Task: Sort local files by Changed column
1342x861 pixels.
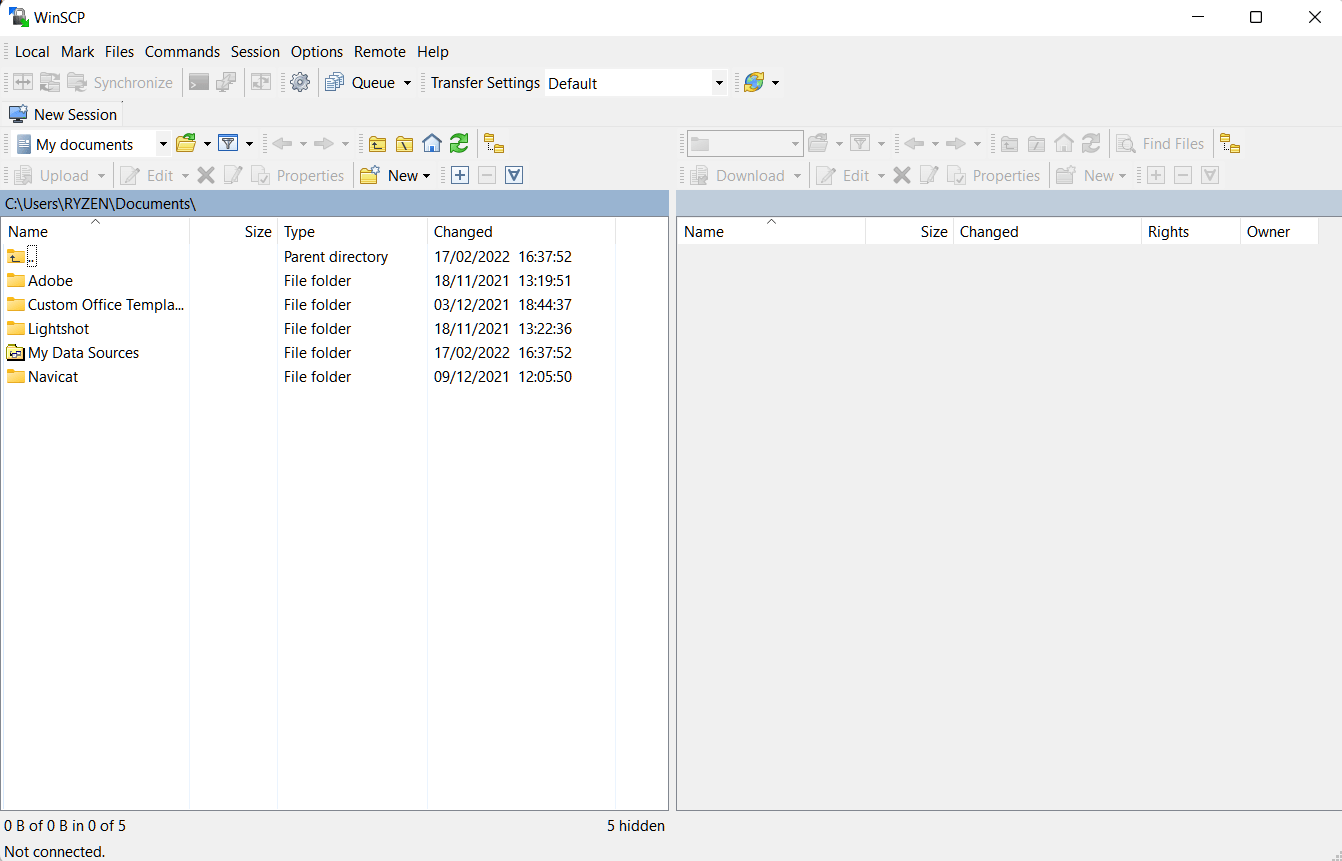Action: (463, 232)
